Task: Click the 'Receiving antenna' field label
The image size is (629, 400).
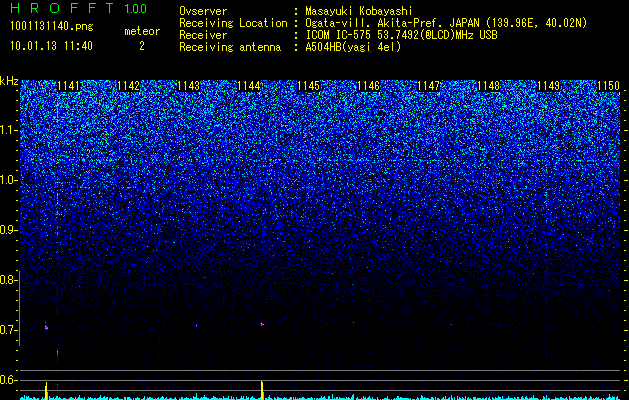Action: pos(230,47)
